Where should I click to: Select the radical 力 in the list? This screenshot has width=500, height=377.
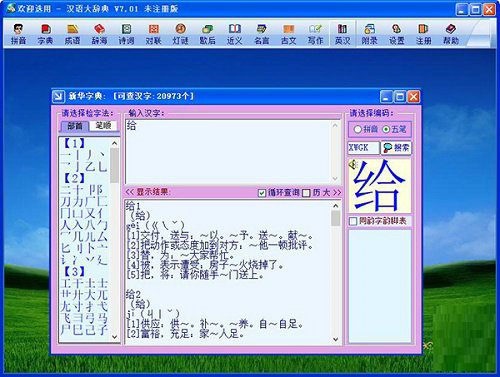point(78,201)
